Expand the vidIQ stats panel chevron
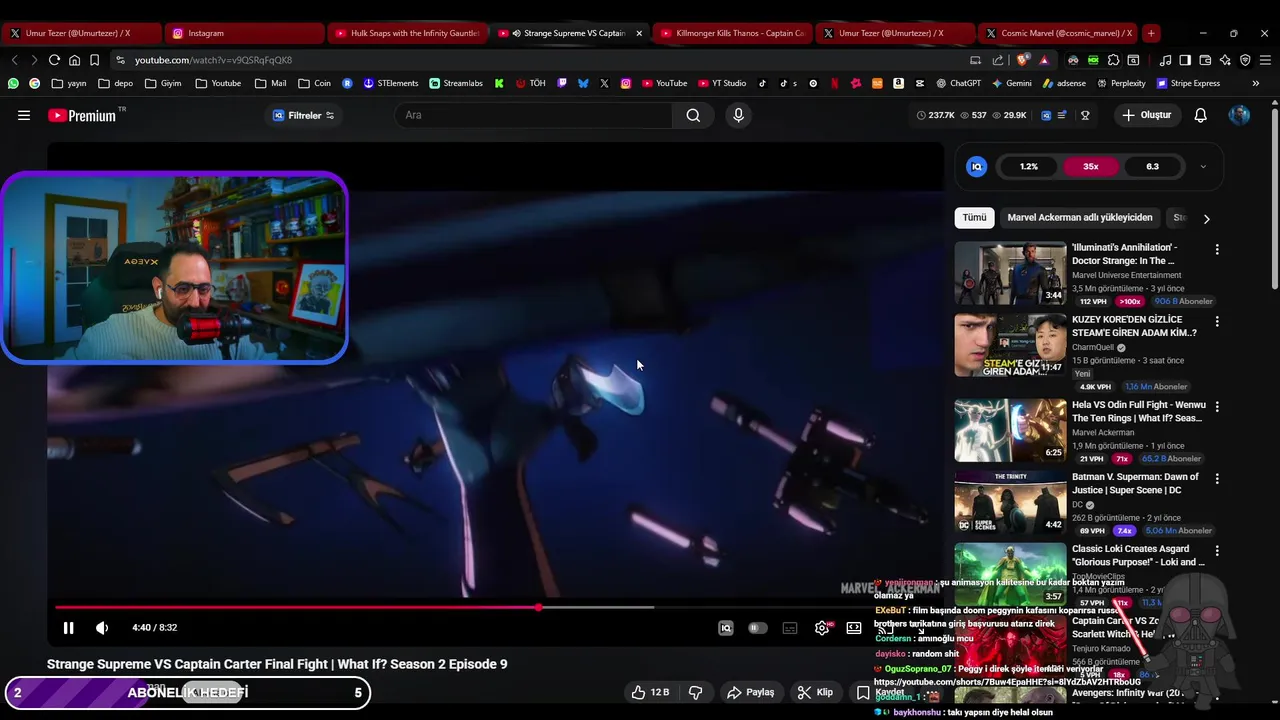The image size is (1280, 720). [x=1203, y=167]
